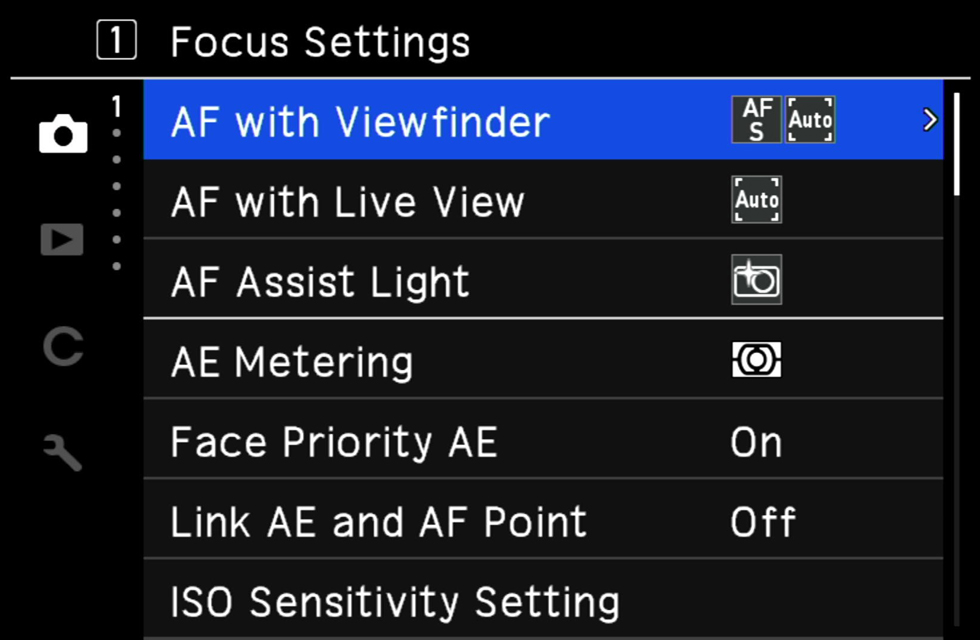
Task: Click the Live View Auto area icon
Action: pos(756,199)
